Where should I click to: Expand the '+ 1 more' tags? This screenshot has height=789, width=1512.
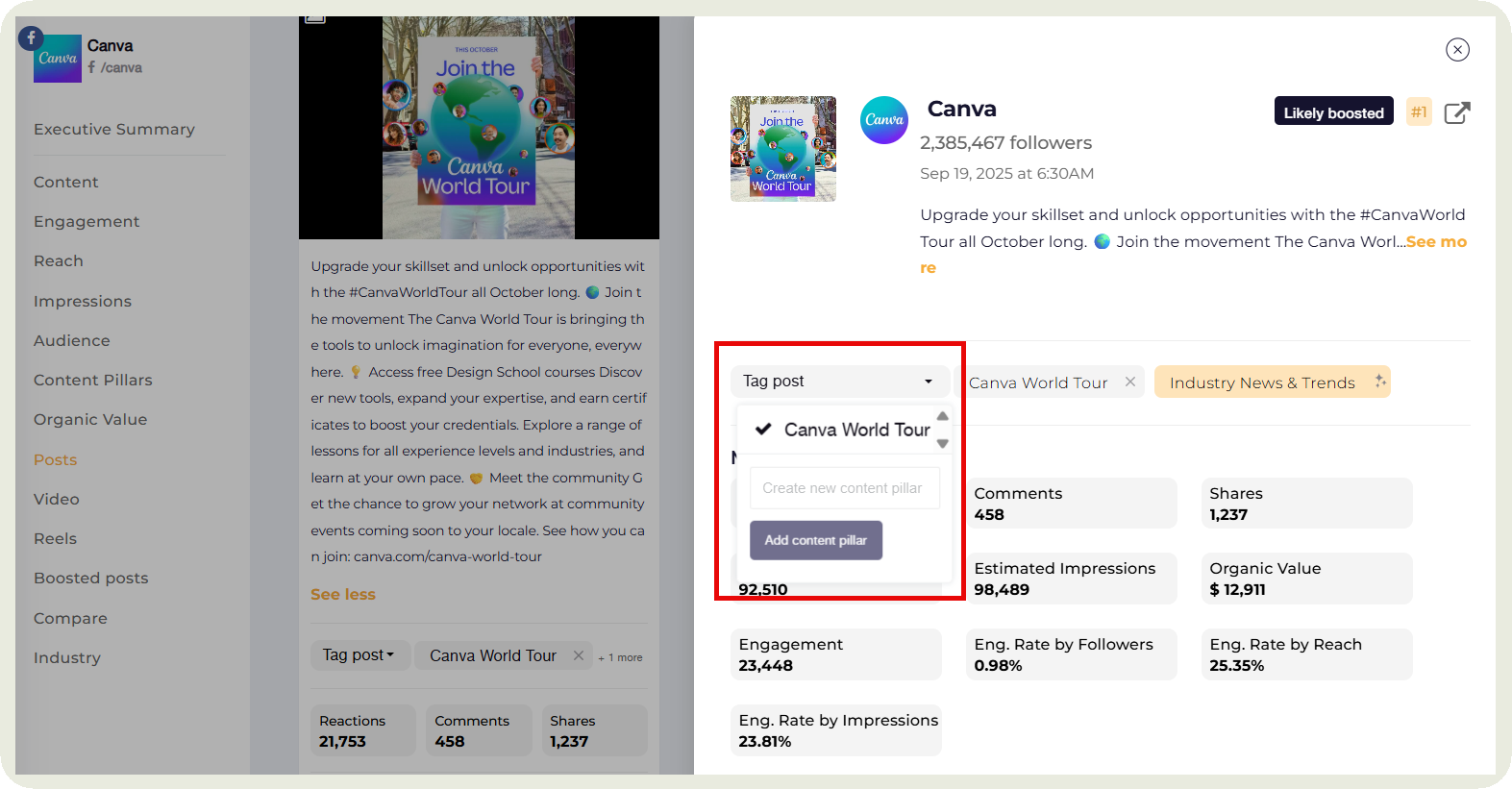[621, 657]
